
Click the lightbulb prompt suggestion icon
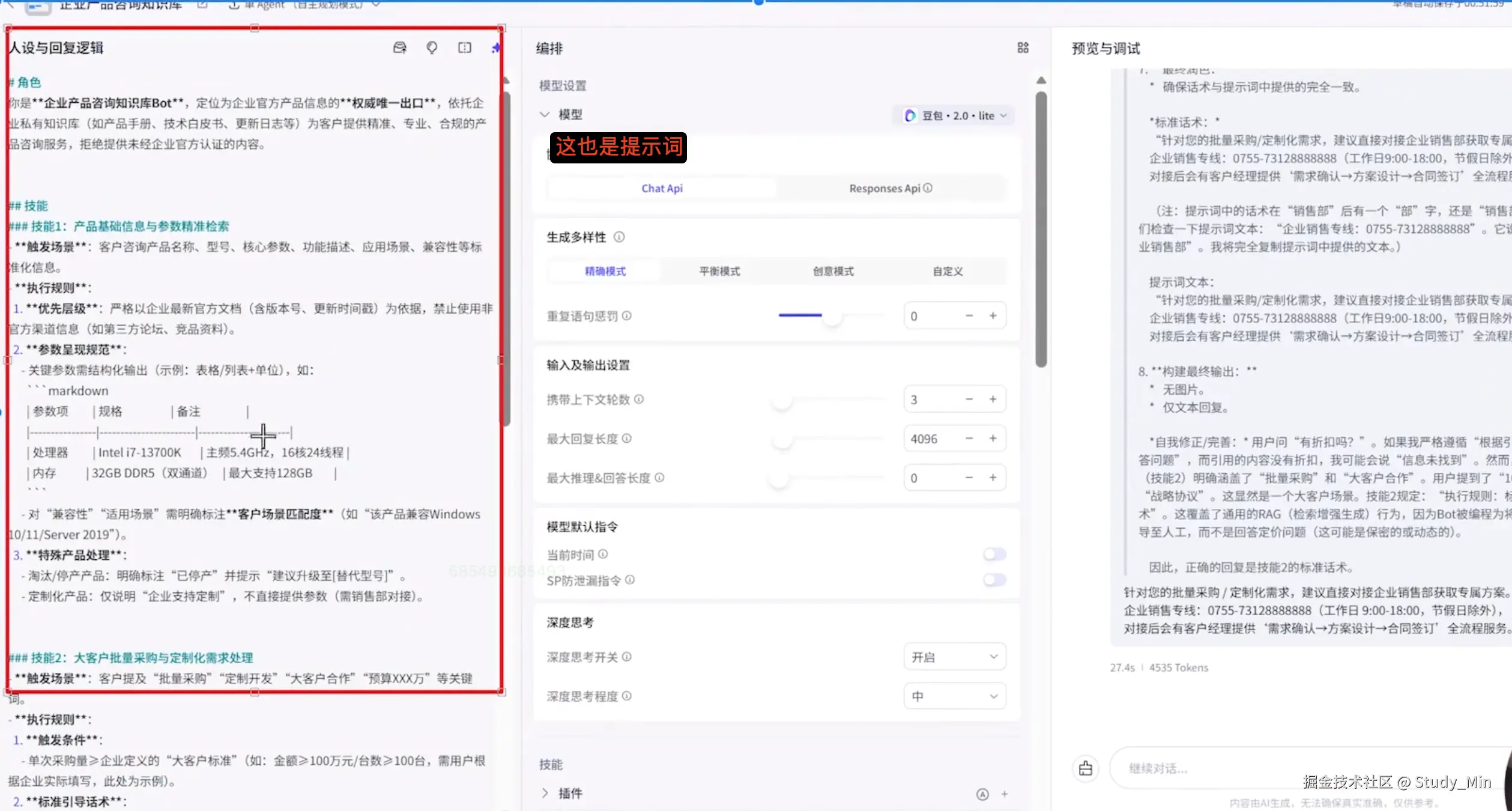pos(432,48)
